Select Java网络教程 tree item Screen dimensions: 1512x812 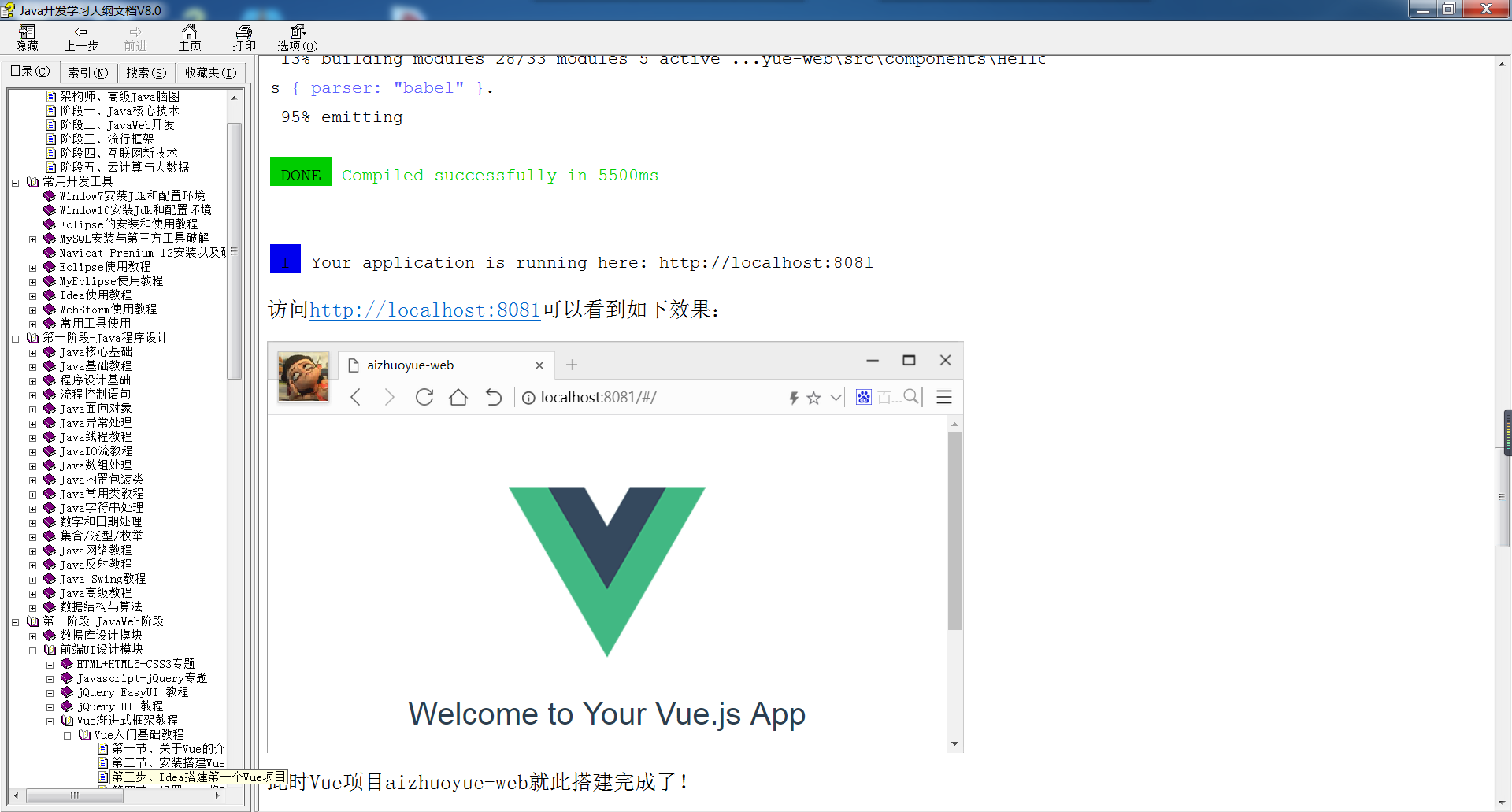point(95,550)
